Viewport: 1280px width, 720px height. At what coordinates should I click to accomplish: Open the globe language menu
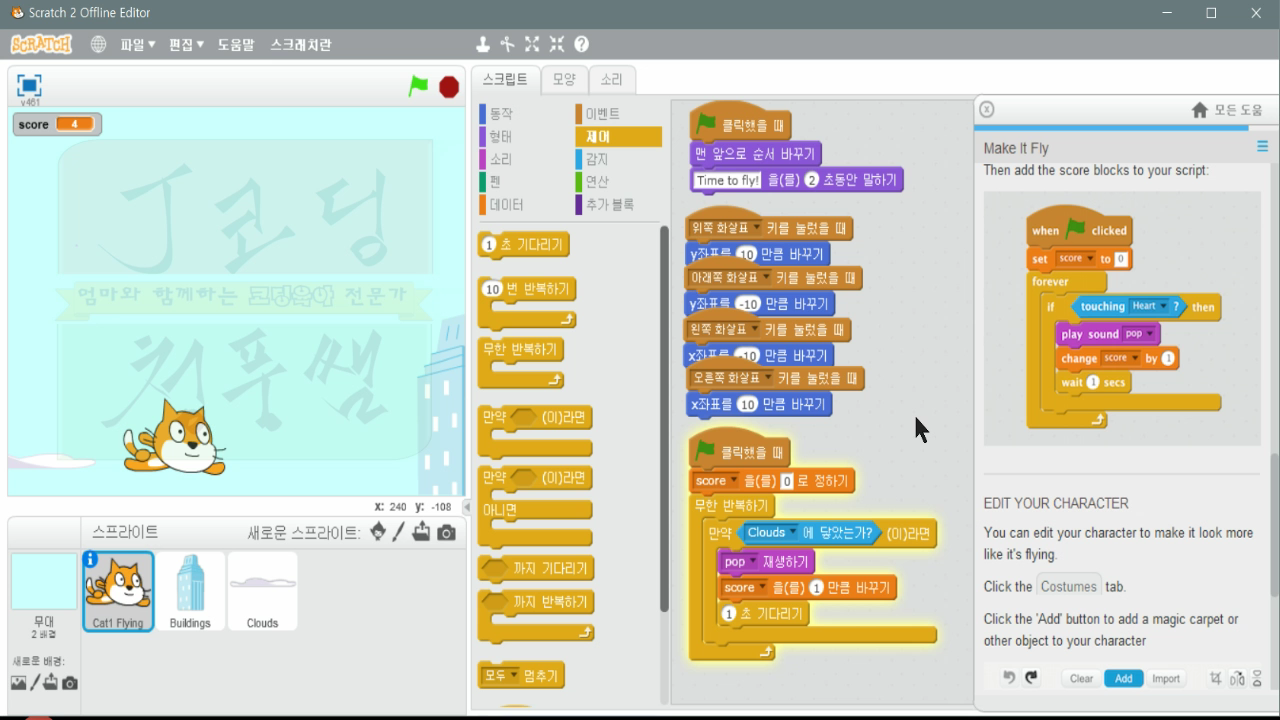(x=98, y=44)
